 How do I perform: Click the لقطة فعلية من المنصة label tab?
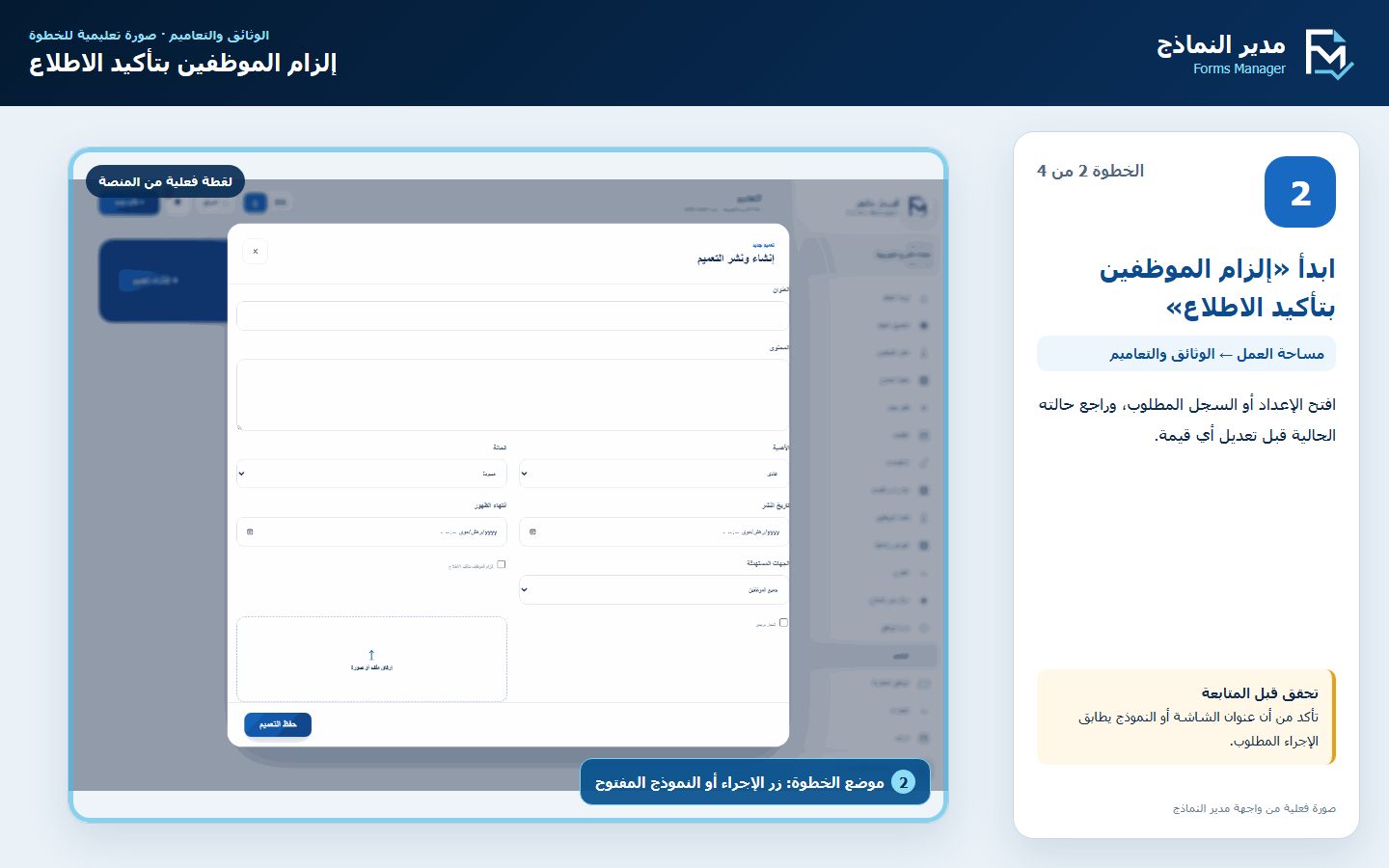pyautogui.click(x=165, y=181)
